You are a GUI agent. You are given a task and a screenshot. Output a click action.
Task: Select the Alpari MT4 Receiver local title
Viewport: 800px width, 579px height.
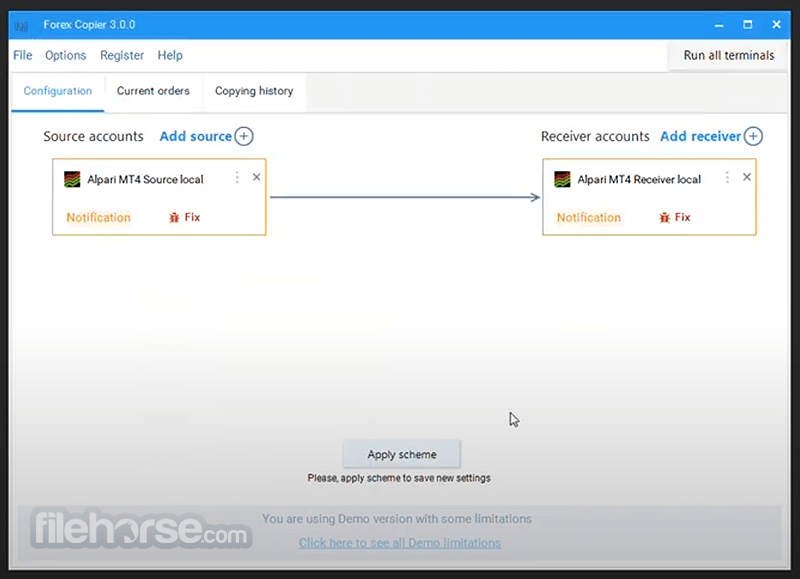[x=639, y=180]
